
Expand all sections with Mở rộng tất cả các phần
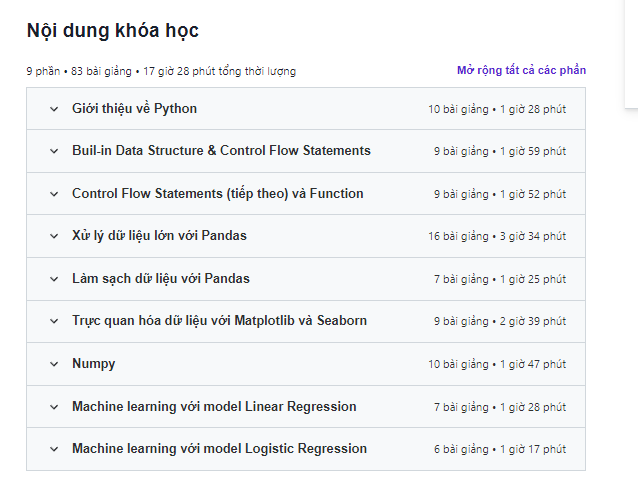point(521,70)
